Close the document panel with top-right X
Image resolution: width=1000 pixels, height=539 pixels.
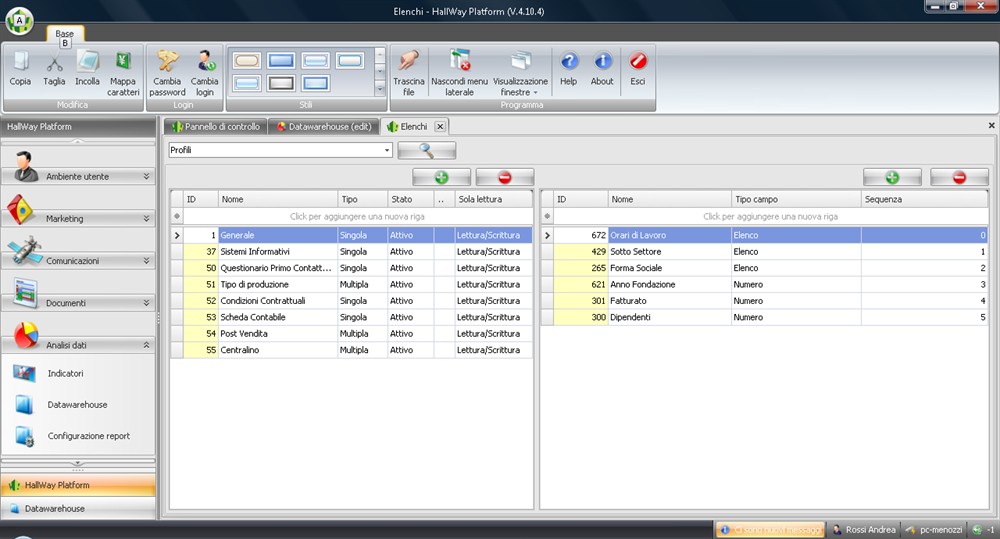(x=992, y=126)
